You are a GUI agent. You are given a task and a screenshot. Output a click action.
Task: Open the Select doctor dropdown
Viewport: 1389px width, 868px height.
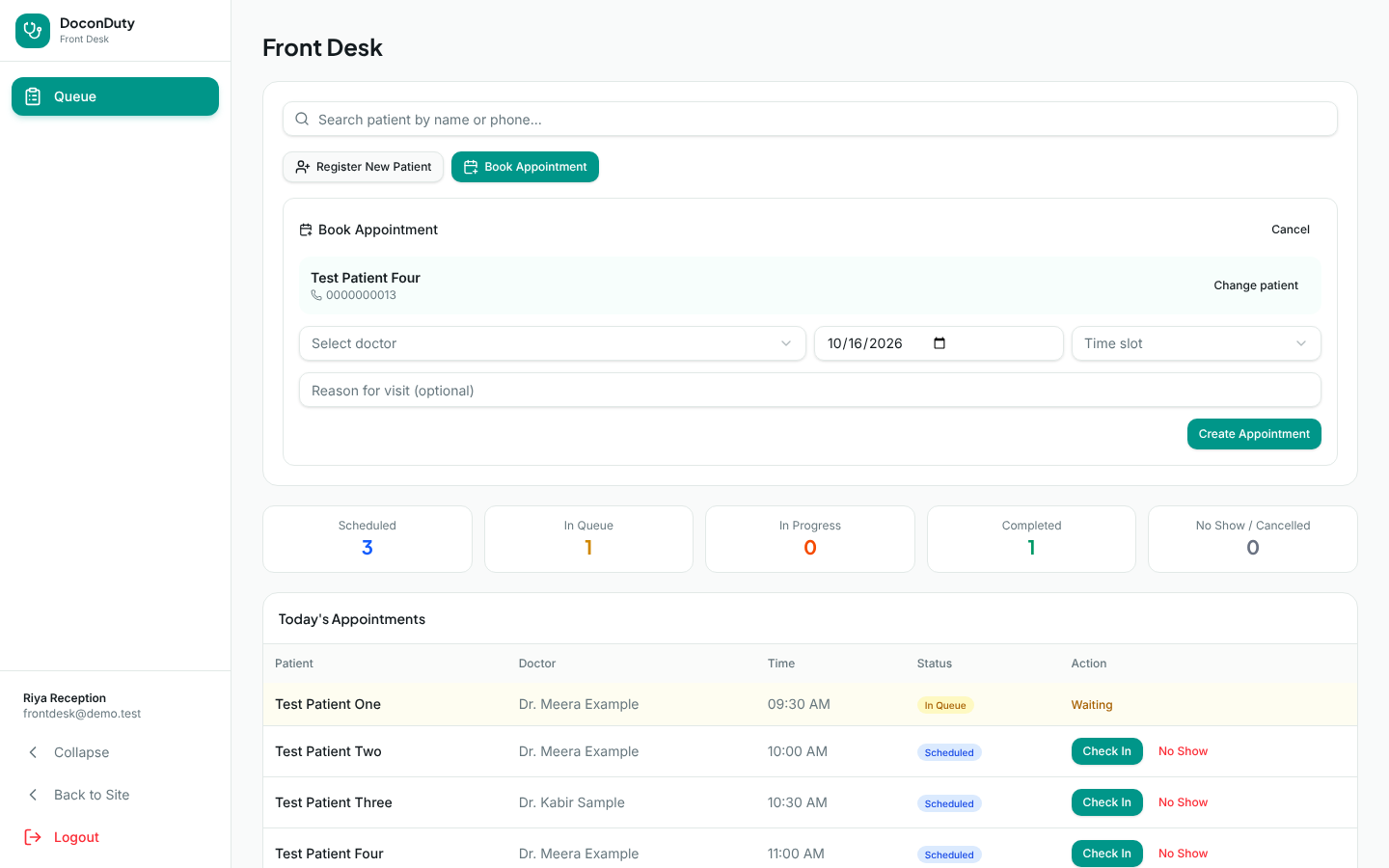[x=552, y=343]
